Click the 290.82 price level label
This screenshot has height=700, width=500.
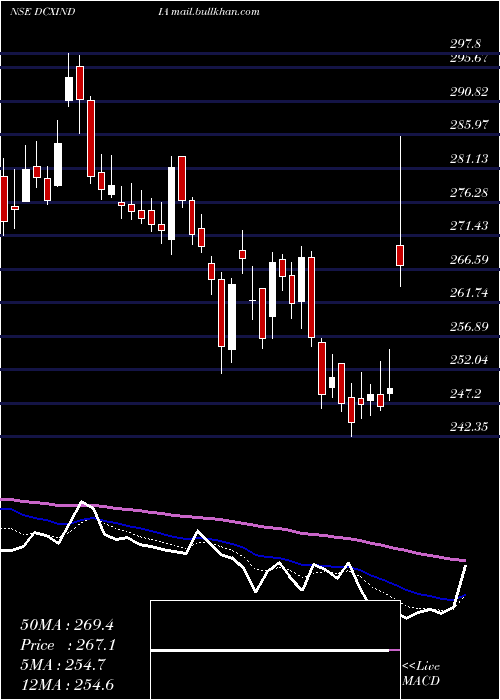[x=468, y=92]
